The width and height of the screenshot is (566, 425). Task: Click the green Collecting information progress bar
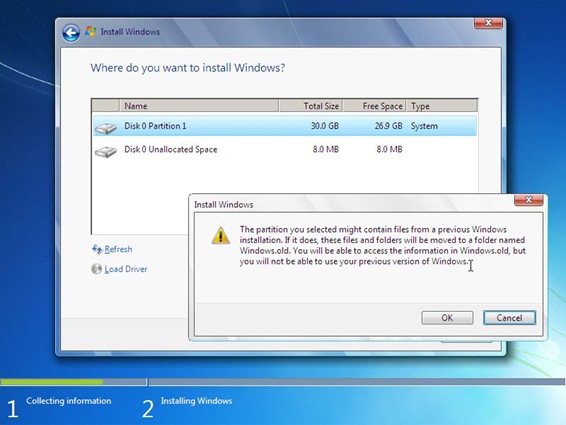pos(52,382)
